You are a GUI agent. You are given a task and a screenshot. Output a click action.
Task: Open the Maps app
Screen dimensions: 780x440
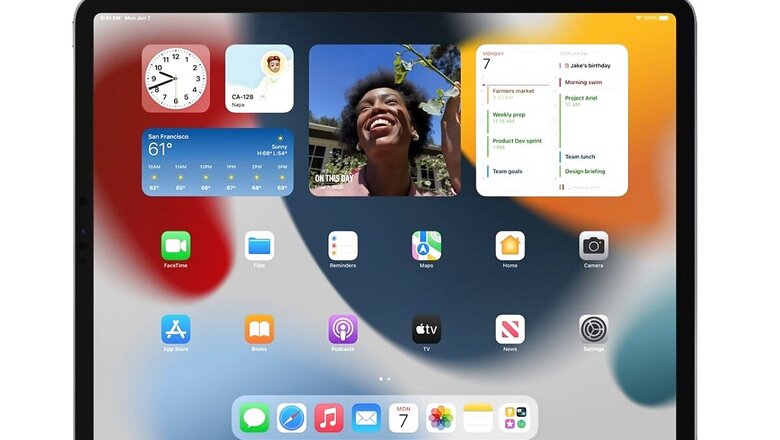426,246
